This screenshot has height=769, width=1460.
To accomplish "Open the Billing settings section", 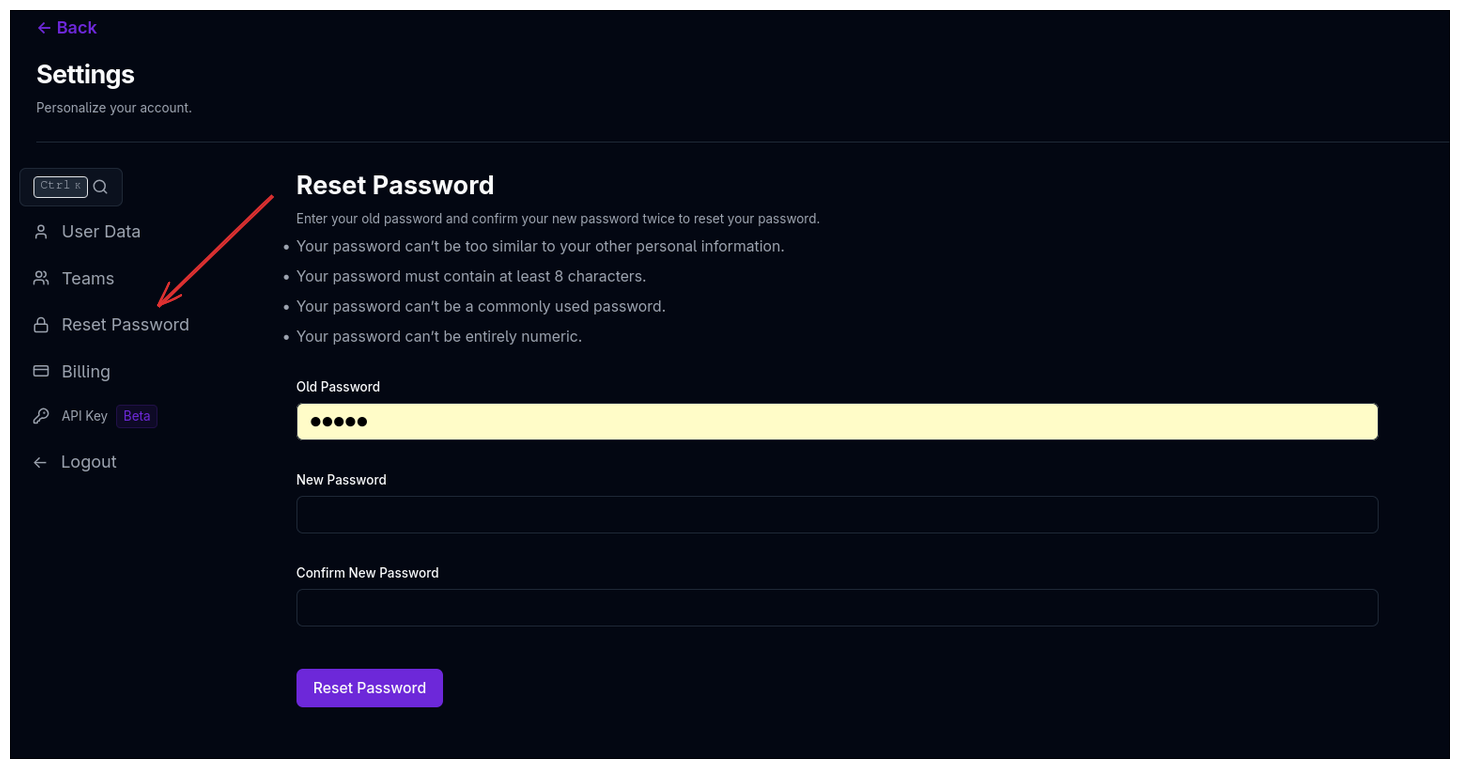I will pyautogui.click(x=85, y=371).
